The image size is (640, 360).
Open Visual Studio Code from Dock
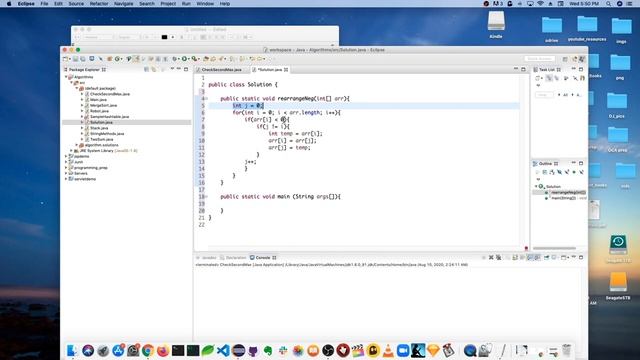(223, 351)
